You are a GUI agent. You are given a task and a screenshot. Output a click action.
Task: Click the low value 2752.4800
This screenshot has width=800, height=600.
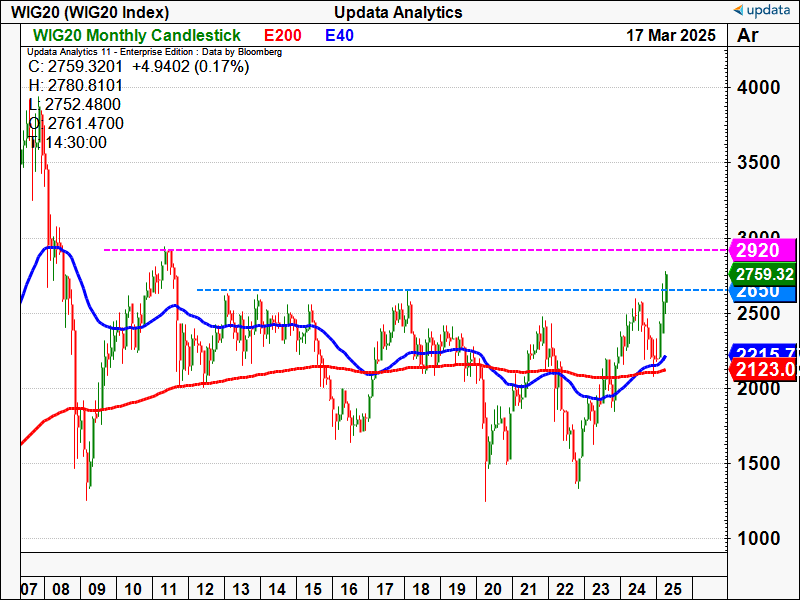tap(83, 105)
